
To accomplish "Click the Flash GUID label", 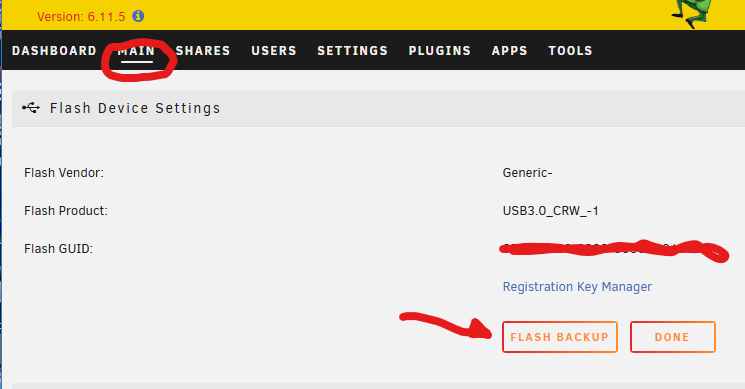I will (58, 249).
